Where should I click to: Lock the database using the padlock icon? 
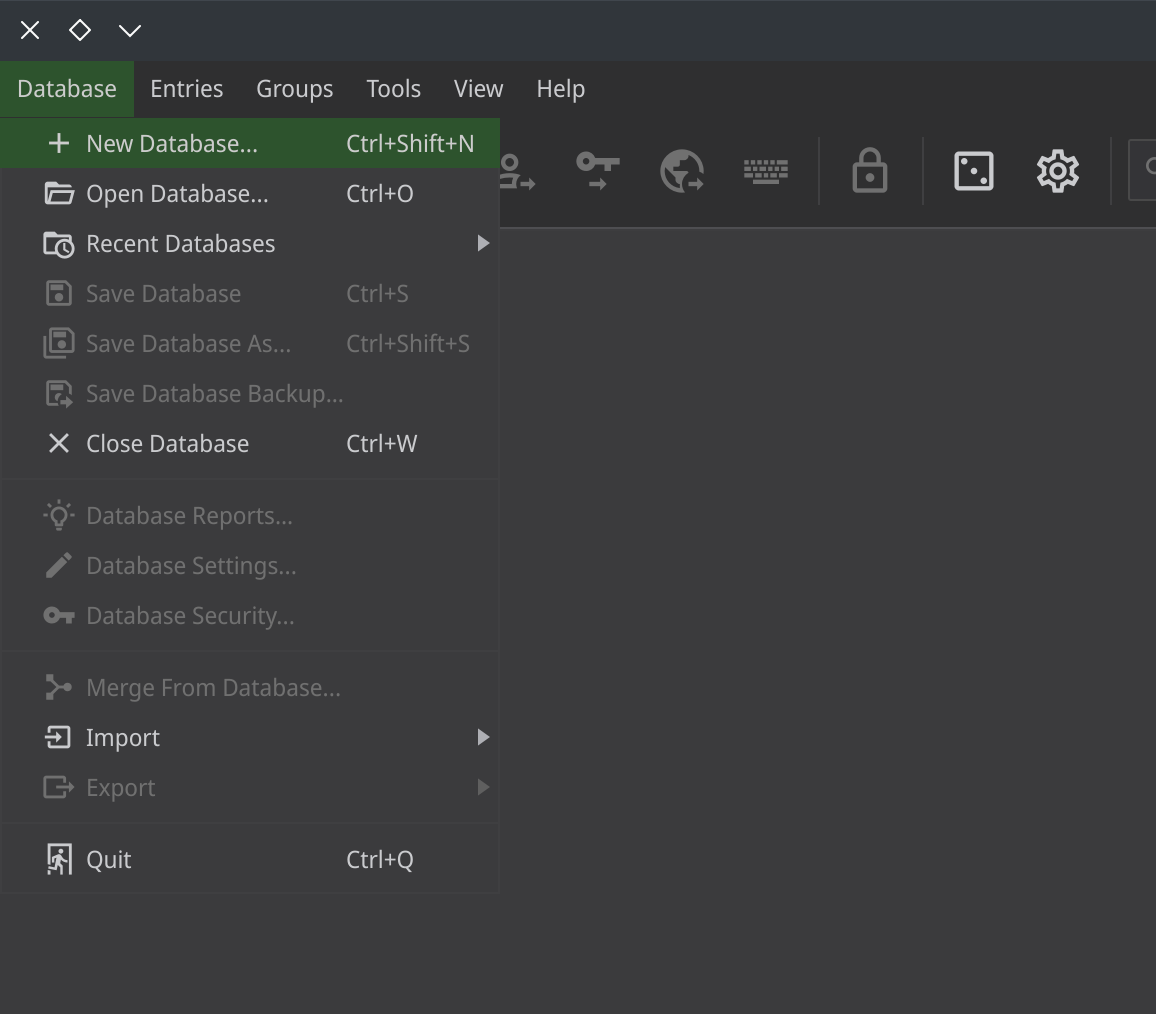click(869, 170)
